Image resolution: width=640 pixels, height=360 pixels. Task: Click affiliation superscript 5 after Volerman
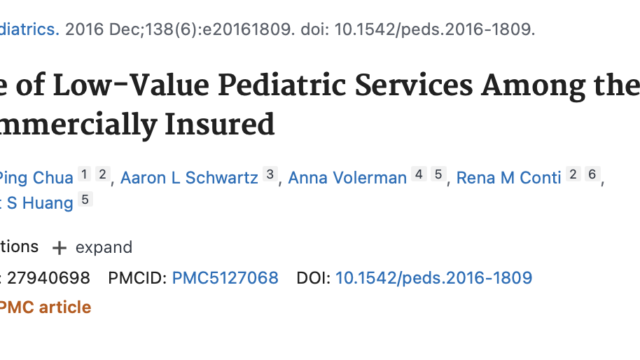(x=438, y=174)
